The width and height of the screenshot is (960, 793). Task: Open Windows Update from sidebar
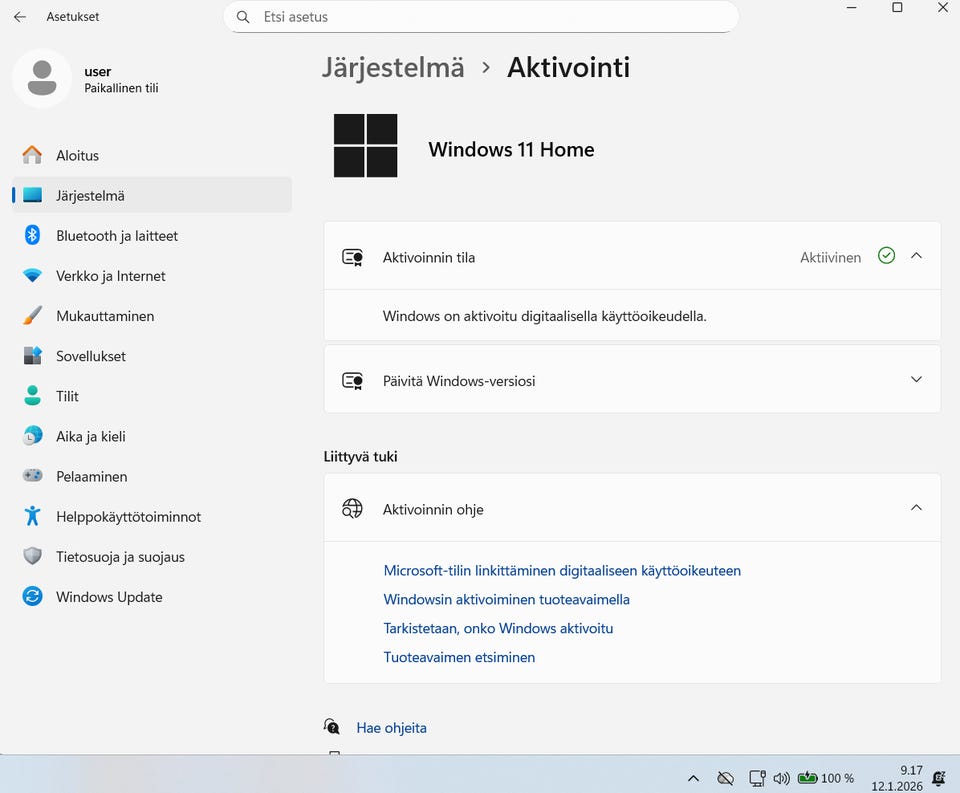(108, 597)
